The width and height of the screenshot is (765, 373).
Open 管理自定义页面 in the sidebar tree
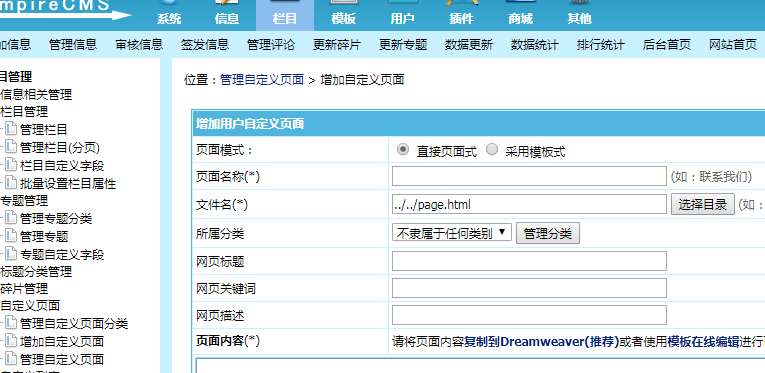coord(62,359)
